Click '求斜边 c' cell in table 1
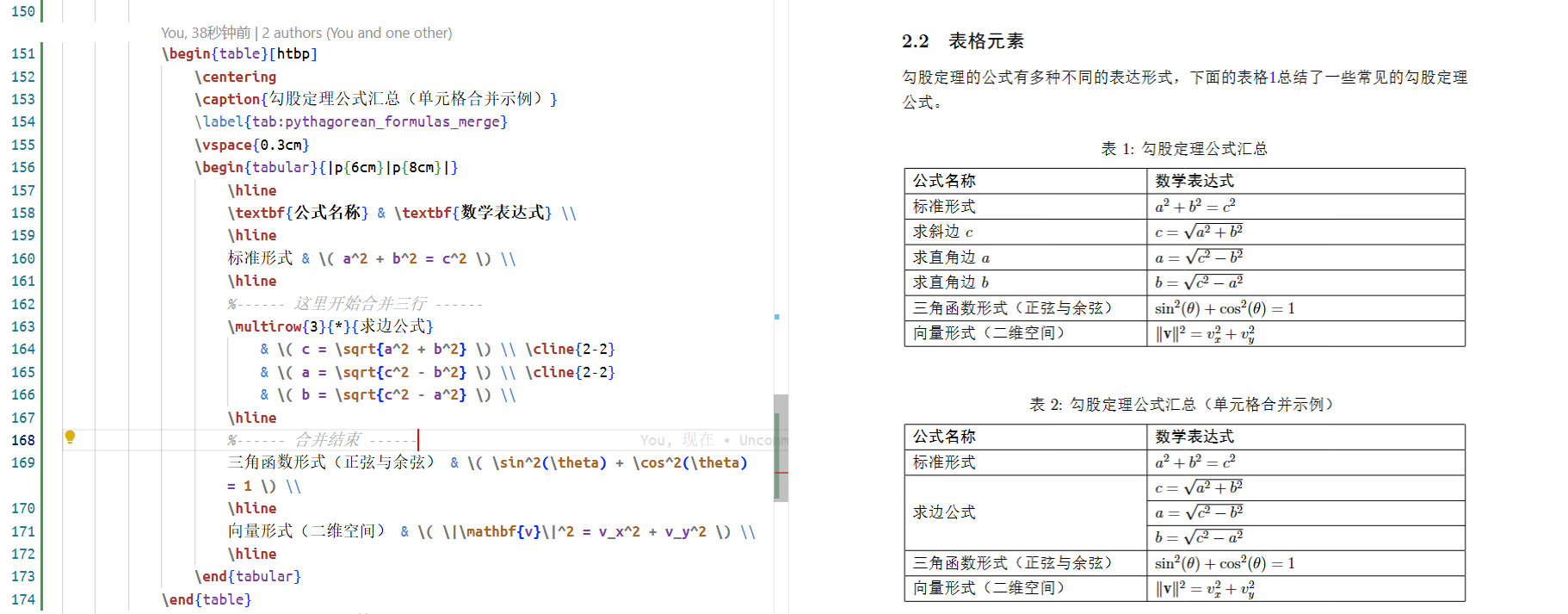 point(1026,232)
